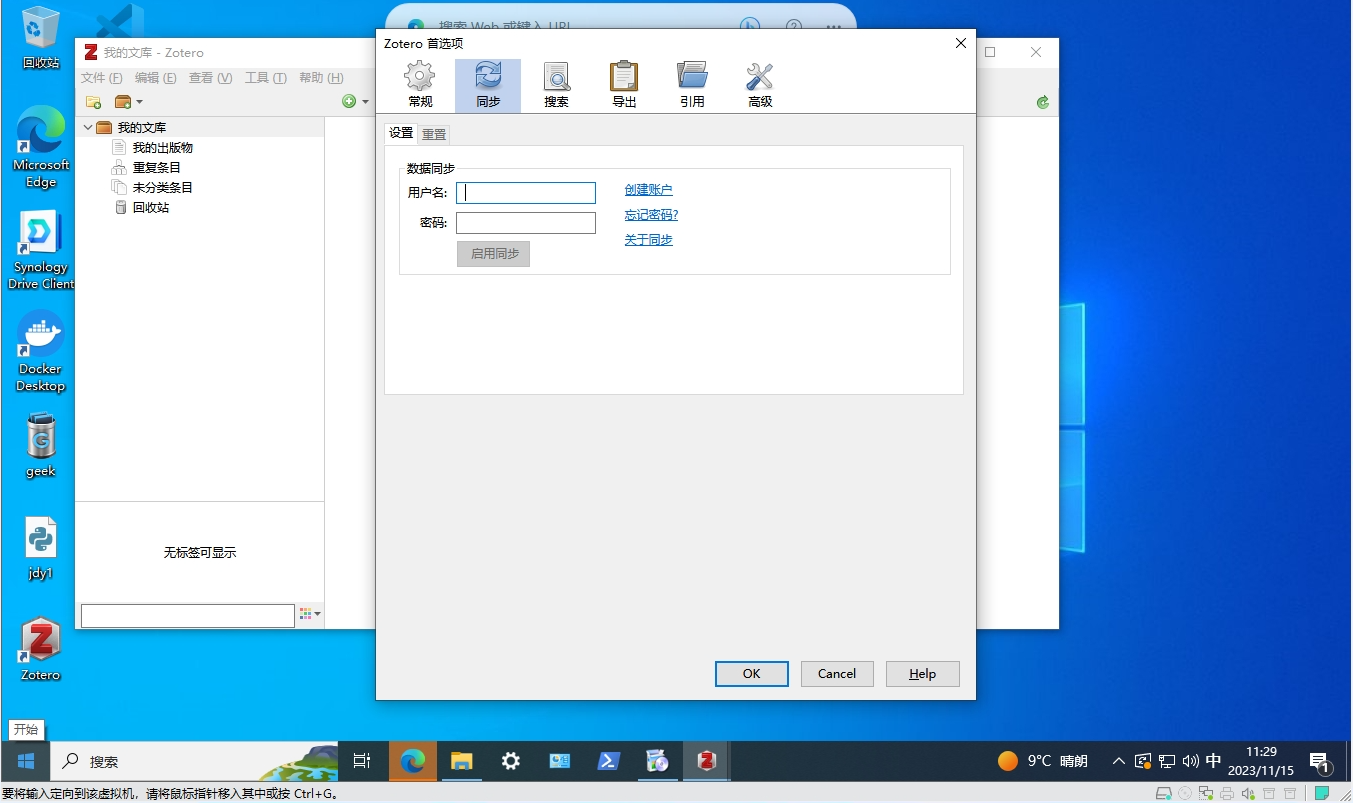Expand the green new item dropdown
This screenshot has width=1353, height=803.
(x=365, y=102)
